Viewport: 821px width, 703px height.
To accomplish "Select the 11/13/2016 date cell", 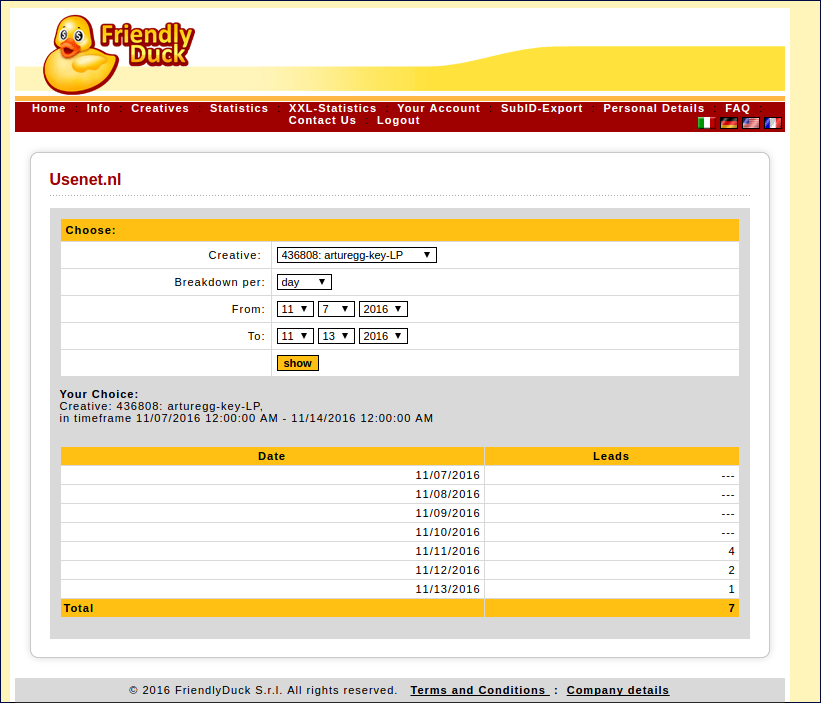I will 272,589.
